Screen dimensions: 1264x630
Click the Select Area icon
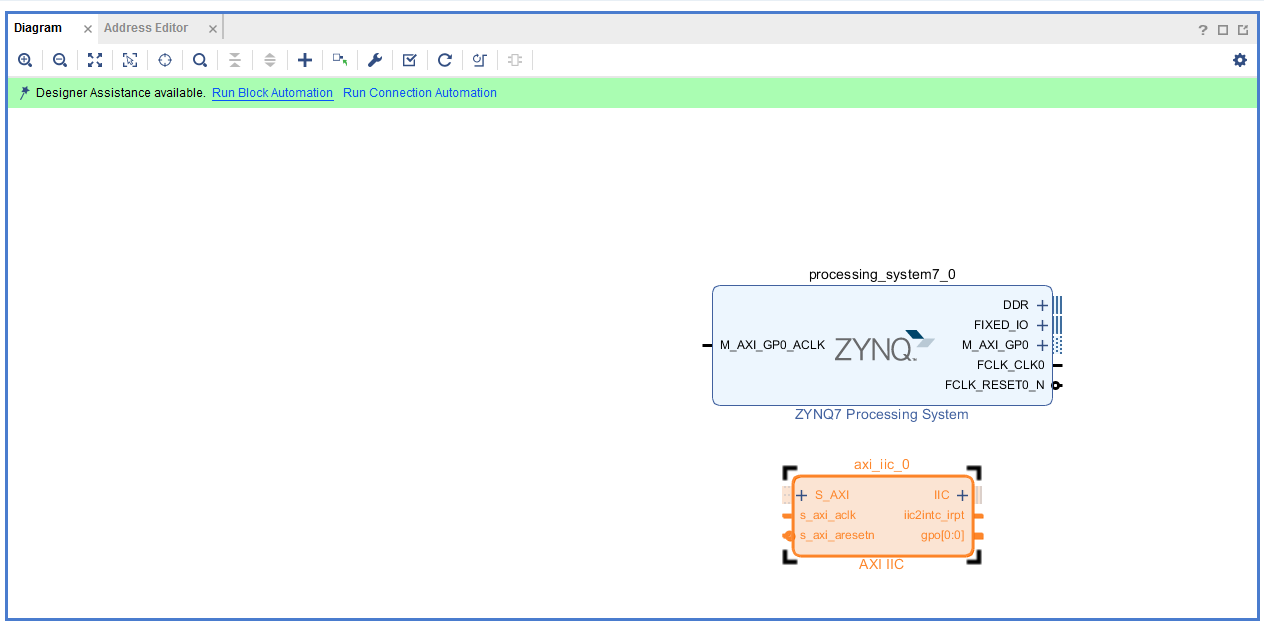click(x=130, y=60)
